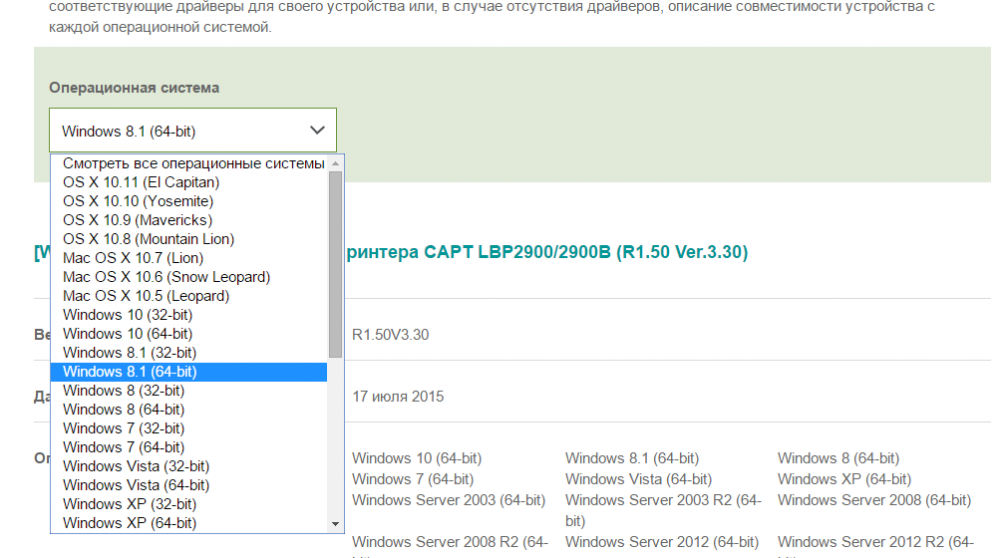1000x558 pixels.
Task: Open the operating system dropdown showing Windows 8.1 (64-bit)
Action: [x=193, y=131]
